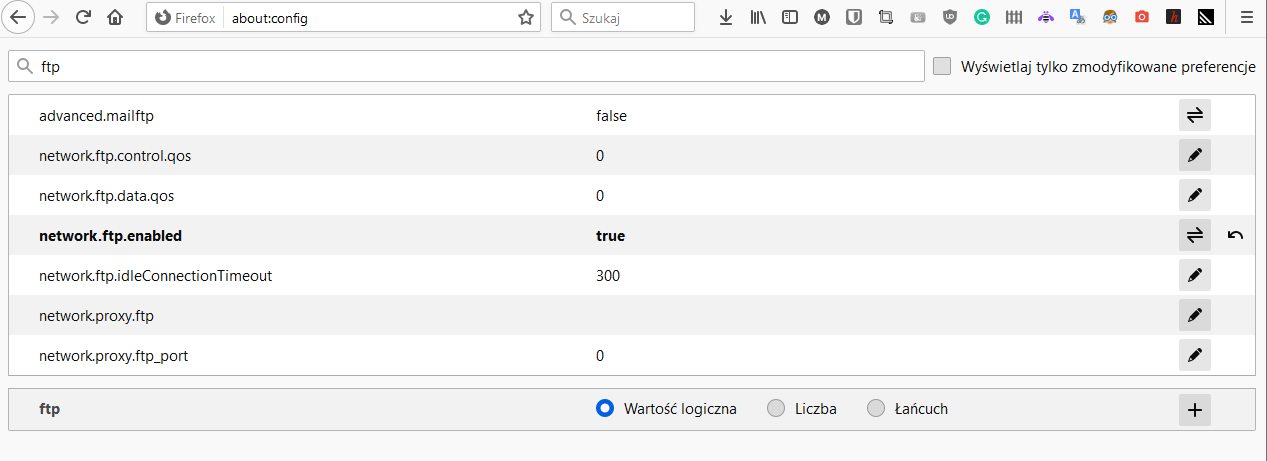Image resolution: width=1267 pixels, height=461 pixels.
Task: Select the 'Liczba' radio option
Action: point(776,408)
